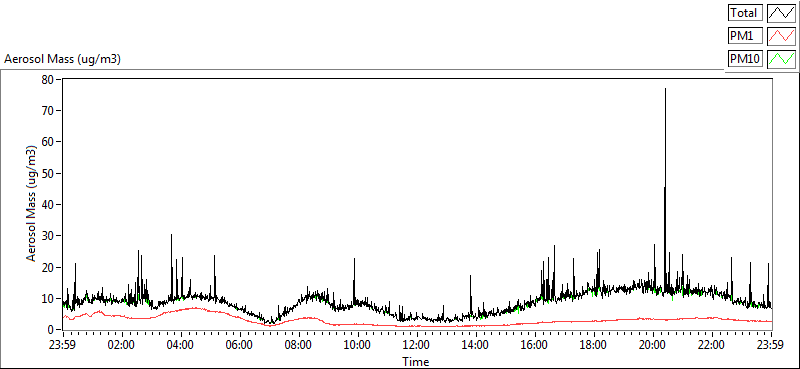800x369 pixels.
Task: Click the 06:00 time axis label
Action: pyautogui.click(x=239, y=345)
